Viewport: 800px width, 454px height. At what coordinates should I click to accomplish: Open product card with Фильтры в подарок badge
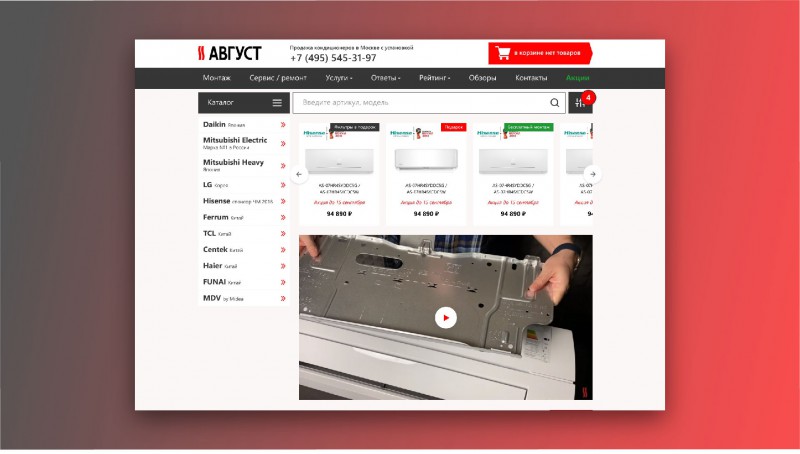tap(339, 174)
